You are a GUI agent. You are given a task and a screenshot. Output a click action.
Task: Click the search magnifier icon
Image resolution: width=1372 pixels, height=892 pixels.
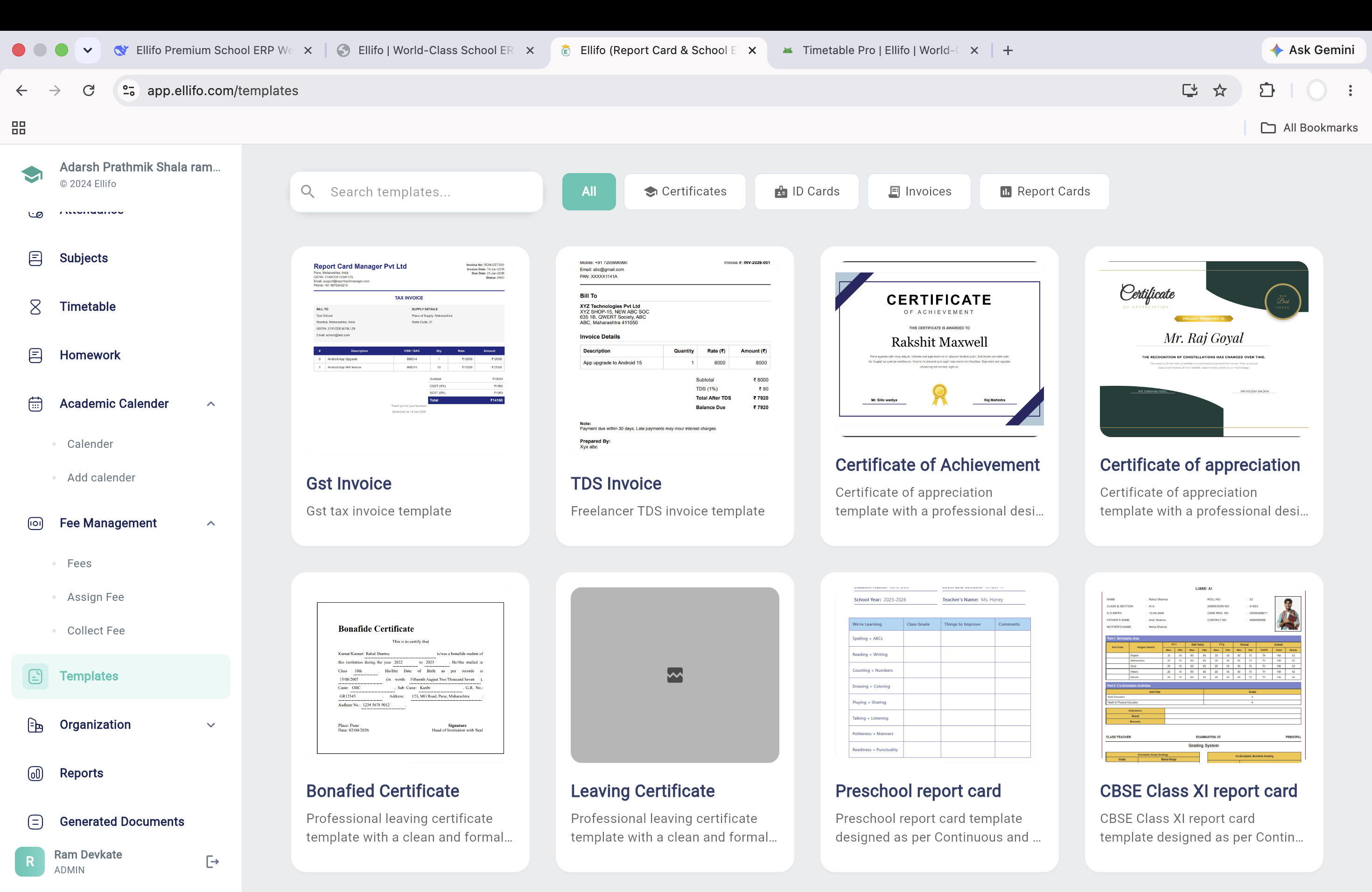[308, 191]
